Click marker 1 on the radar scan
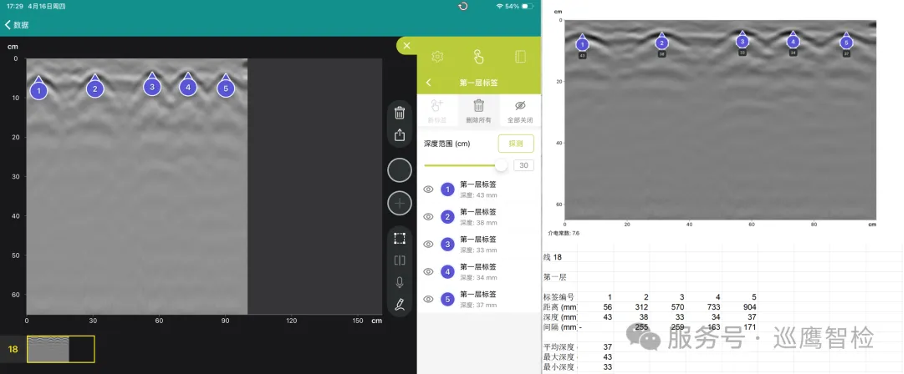Viewport: 904px width, 374px height. click(x=39, y=89)
